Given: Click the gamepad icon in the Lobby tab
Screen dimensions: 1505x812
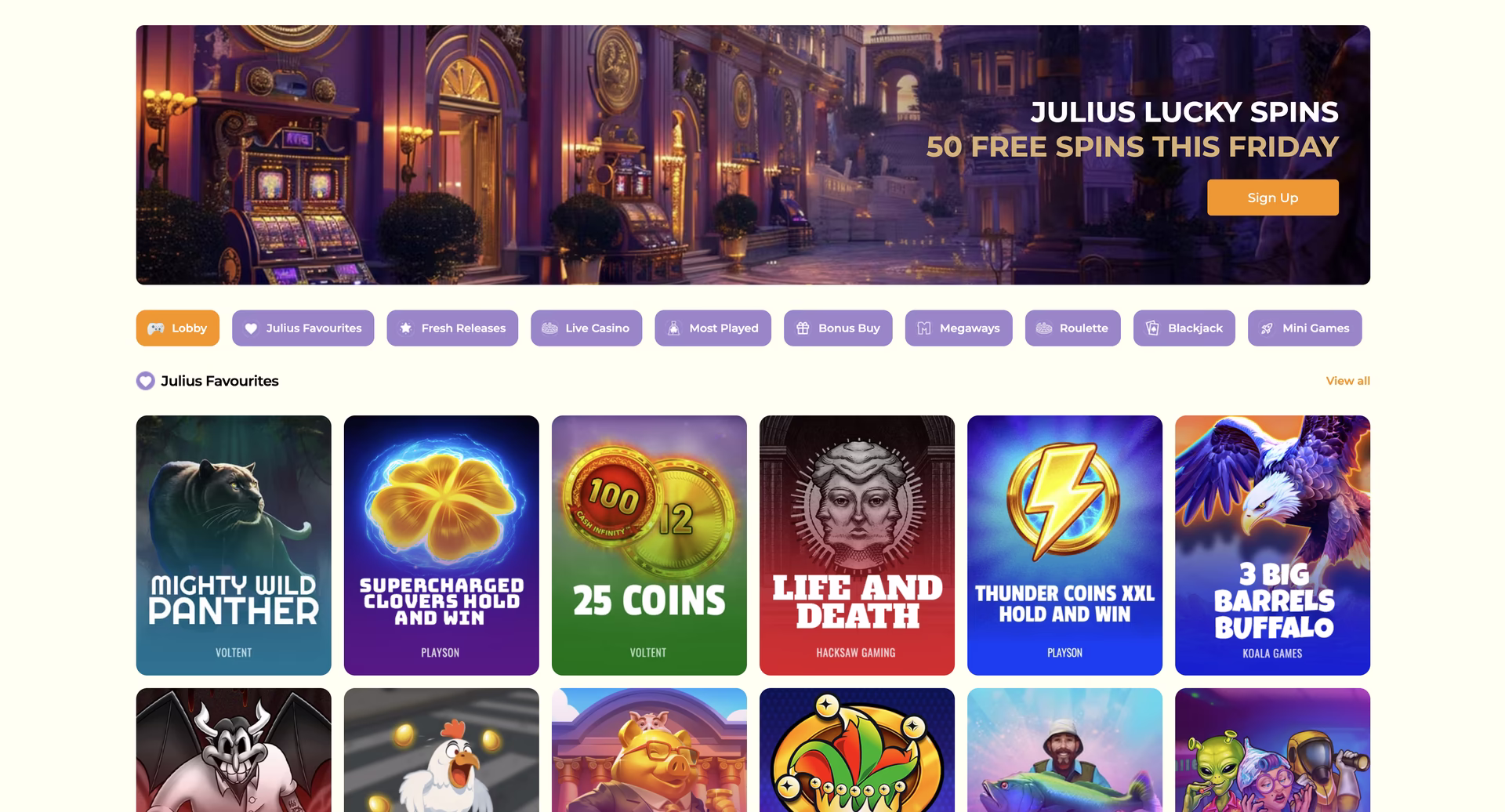Looking at the screenshot, I should 156,328.
